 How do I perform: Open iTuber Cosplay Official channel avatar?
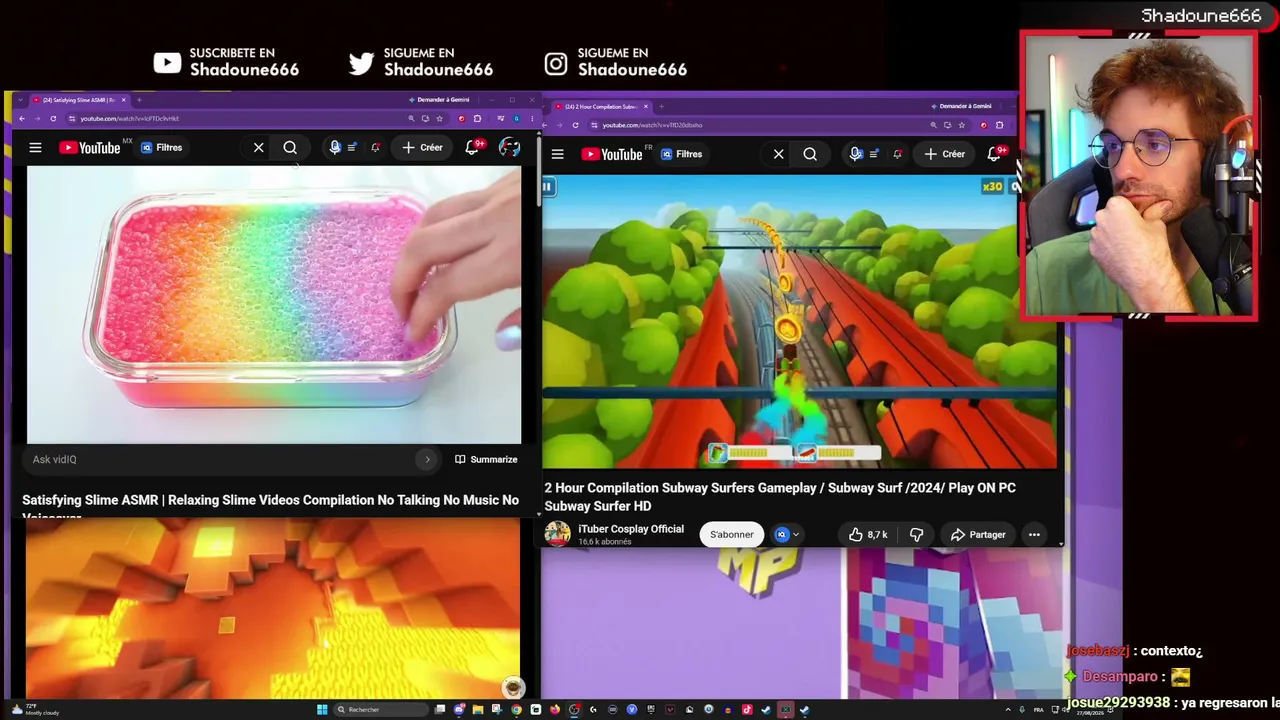557,534
